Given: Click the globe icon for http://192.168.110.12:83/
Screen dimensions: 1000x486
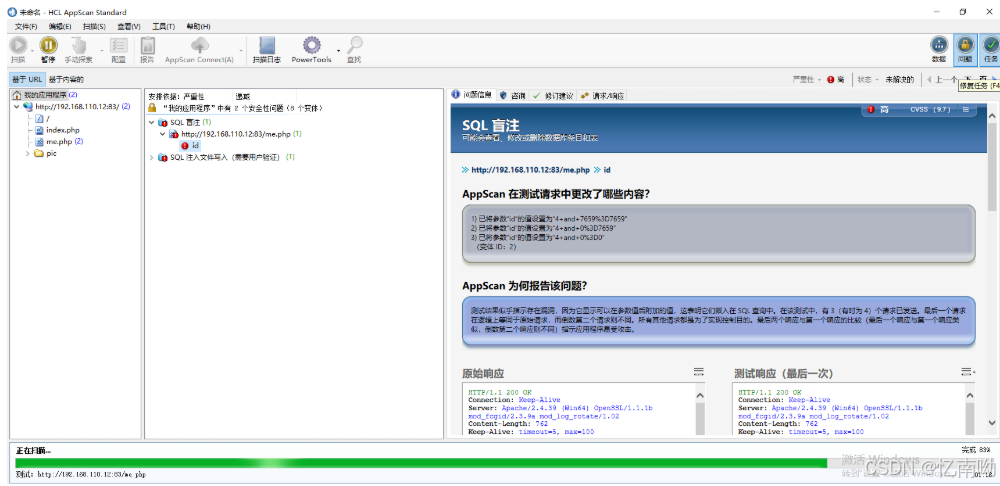Looking at the screenshot, I should 28,107.
